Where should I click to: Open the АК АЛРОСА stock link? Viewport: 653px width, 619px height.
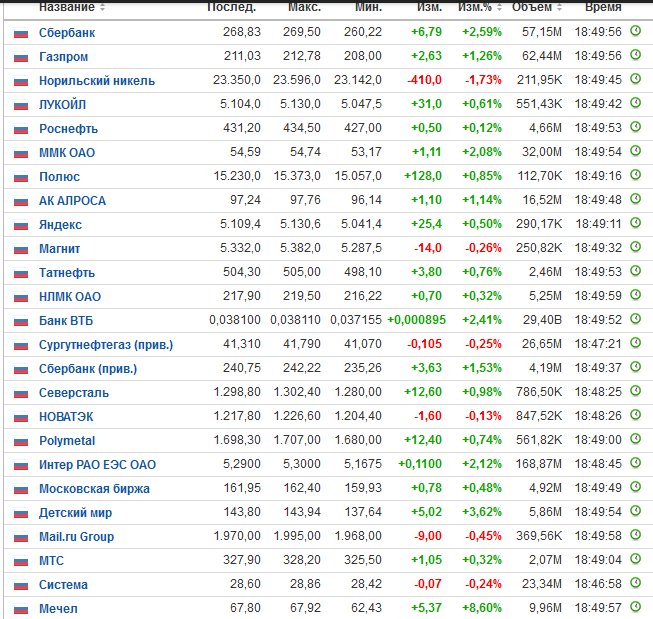tap(72, 201)
